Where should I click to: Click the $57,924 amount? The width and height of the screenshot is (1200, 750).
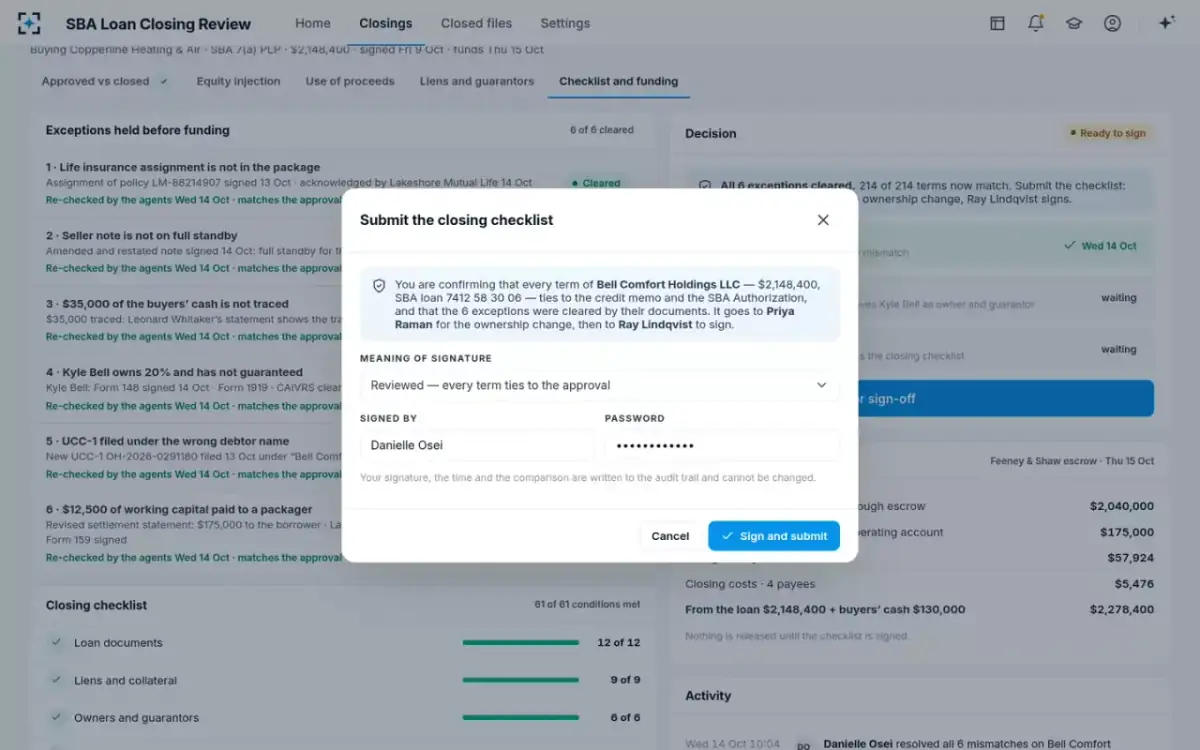coord(1131,558)
